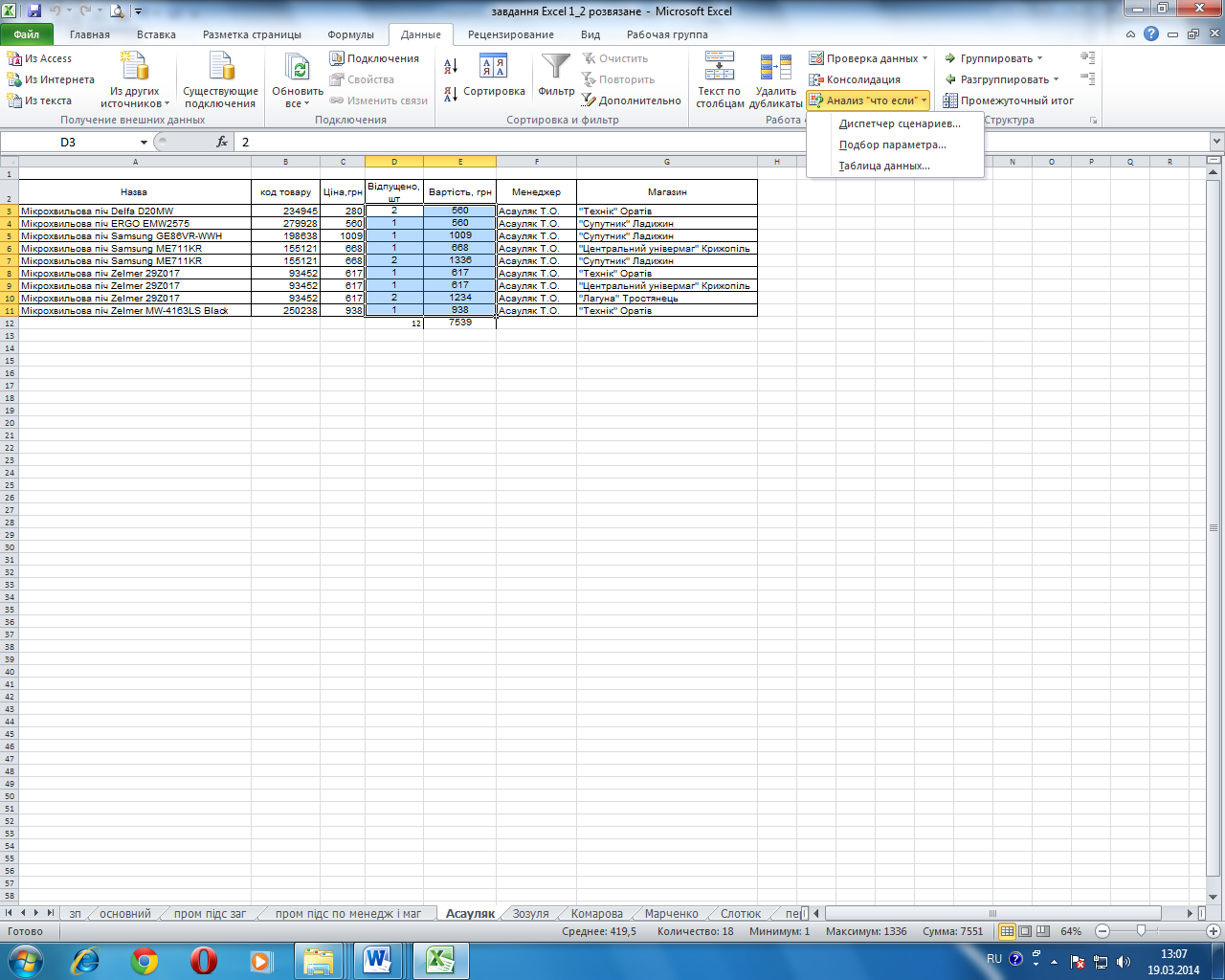Expand the Группировать dropdown arrow

(x=1040, y=58)
